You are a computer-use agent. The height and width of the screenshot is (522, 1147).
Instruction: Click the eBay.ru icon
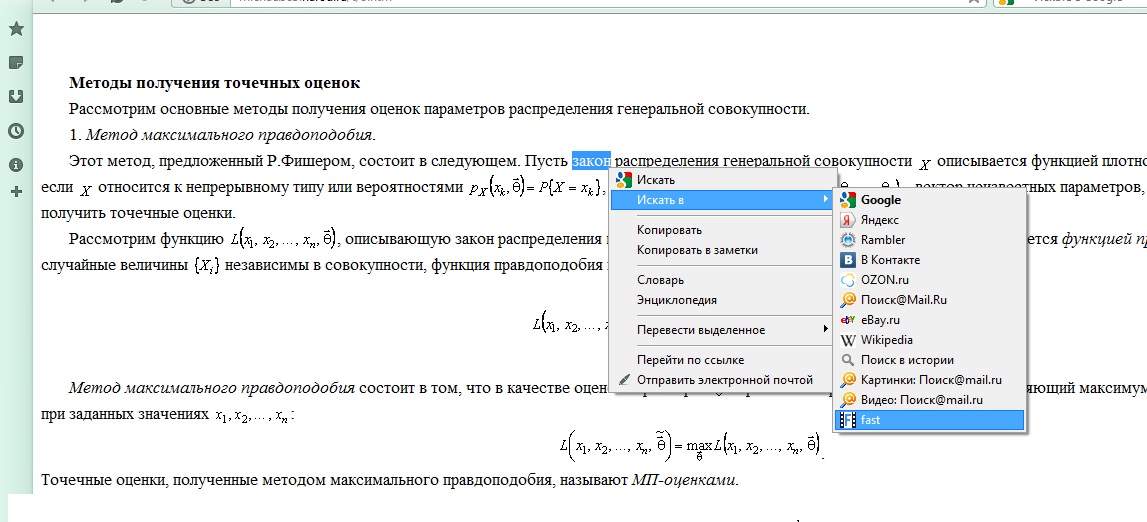tap(848, 319)
